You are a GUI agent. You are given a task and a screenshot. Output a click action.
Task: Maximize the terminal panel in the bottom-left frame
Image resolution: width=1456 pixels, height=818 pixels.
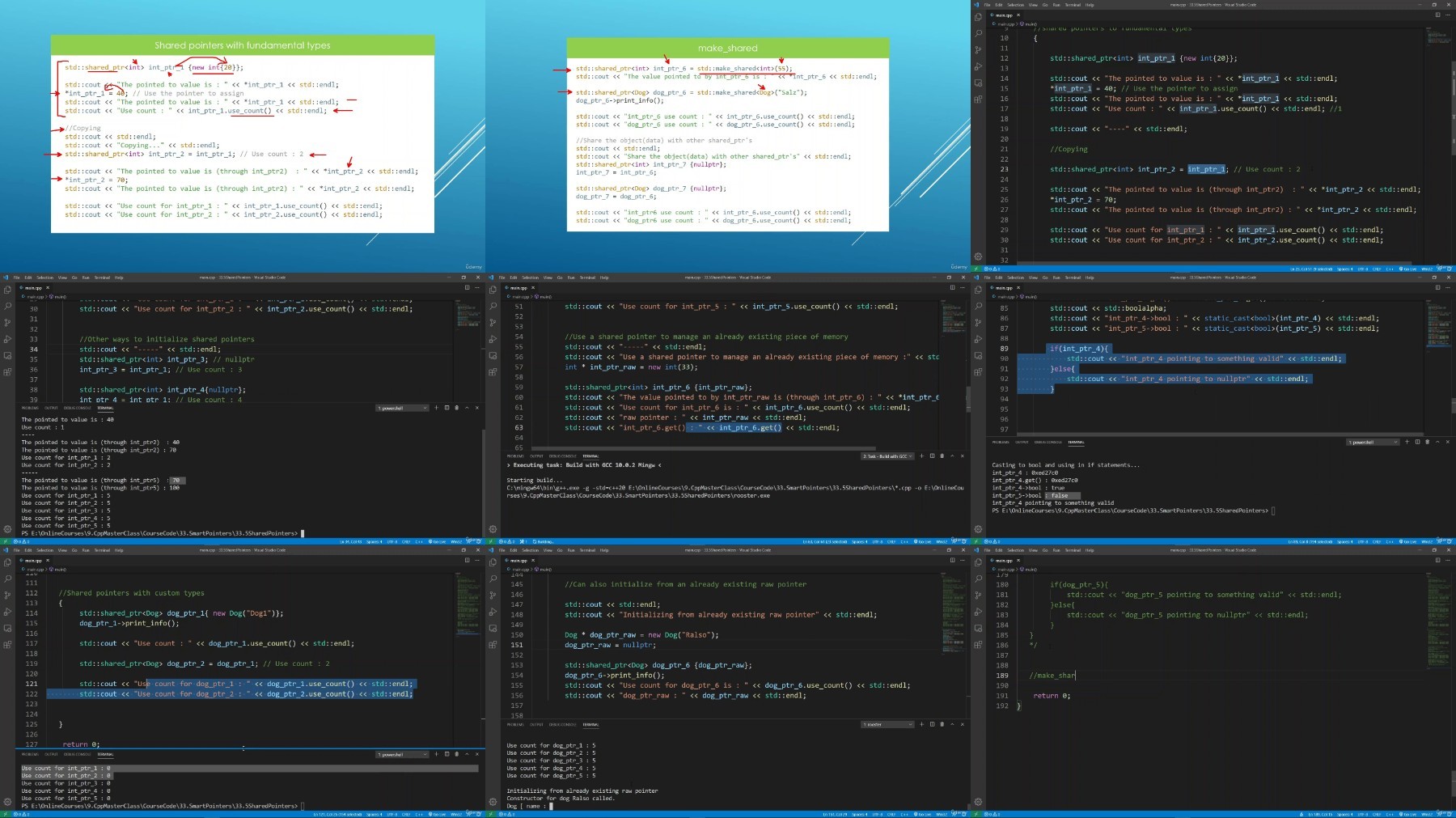pos(467,754)
